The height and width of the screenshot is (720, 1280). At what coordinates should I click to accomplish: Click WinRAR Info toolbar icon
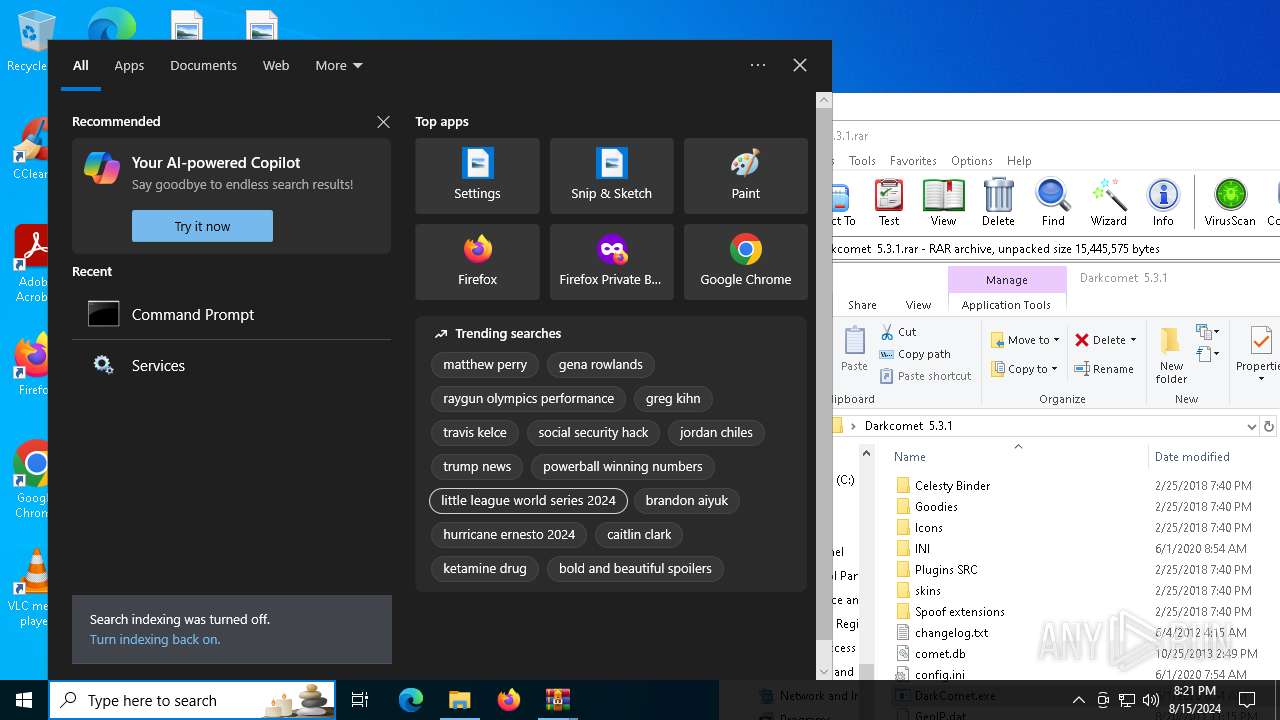point(1163,202)
